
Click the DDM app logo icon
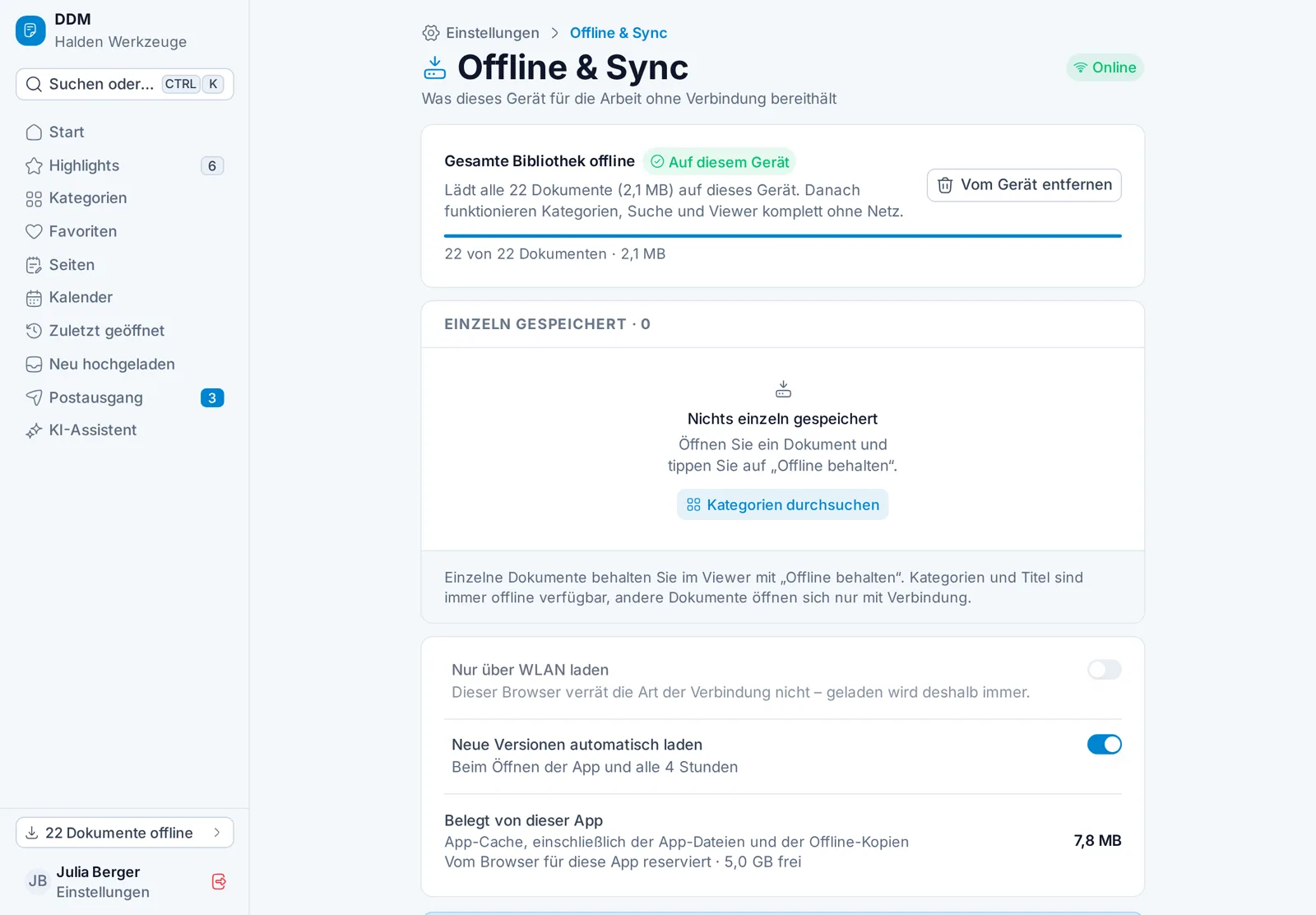pos(30,30)
